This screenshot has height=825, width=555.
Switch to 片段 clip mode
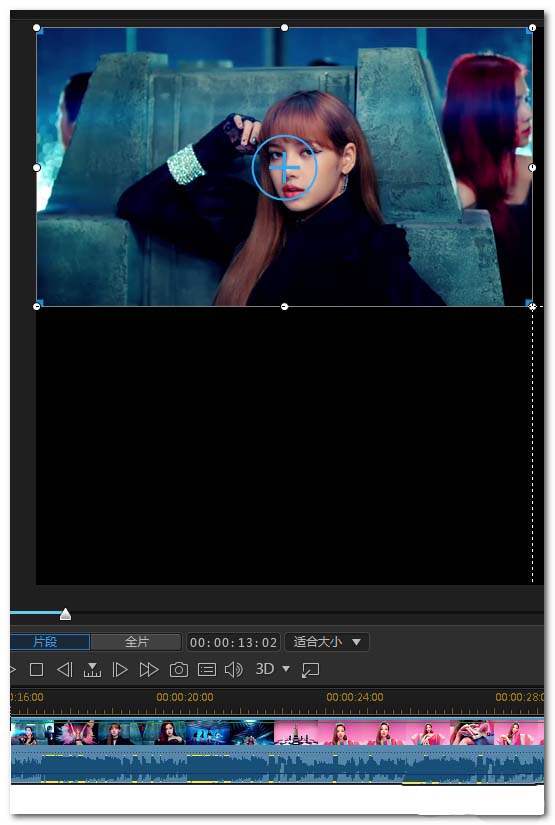(x=50, y=642)
